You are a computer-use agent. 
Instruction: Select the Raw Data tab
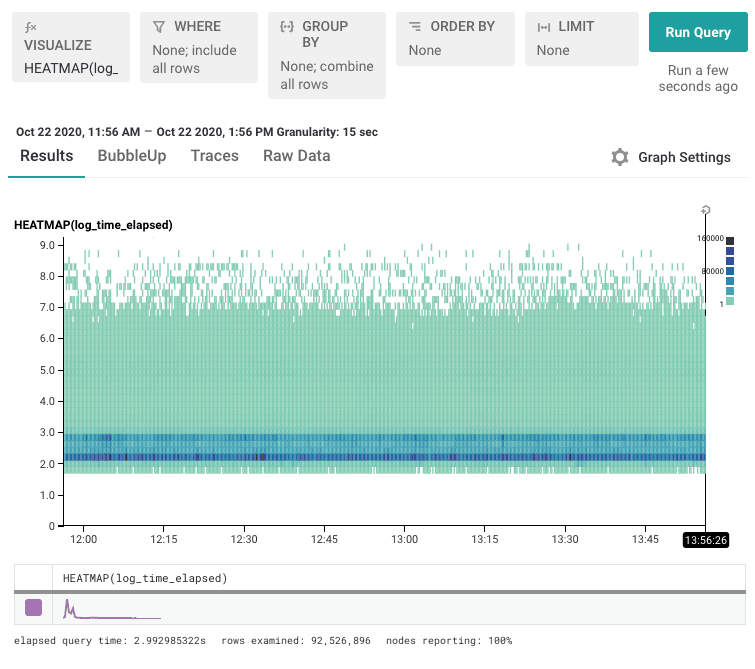click(x=296, y=156)
